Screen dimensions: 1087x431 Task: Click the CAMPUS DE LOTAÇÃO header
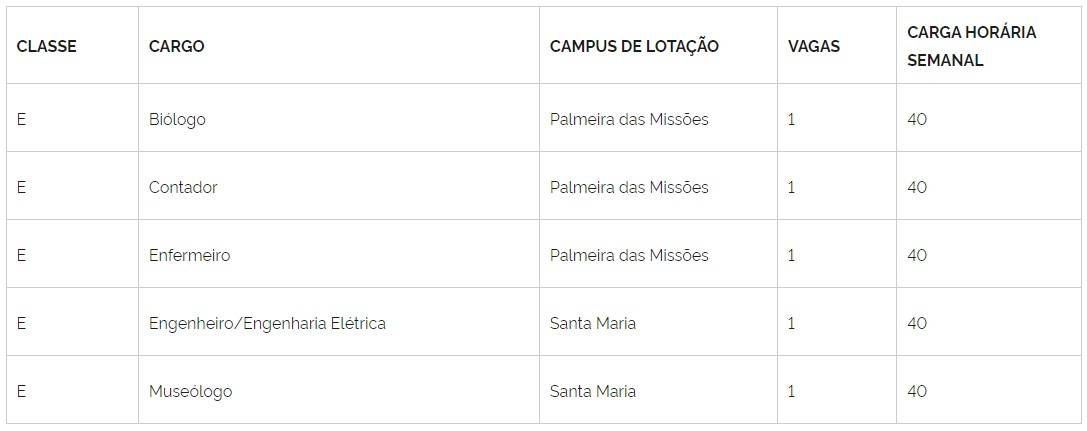pyautogui.click(x=634, y=46)
